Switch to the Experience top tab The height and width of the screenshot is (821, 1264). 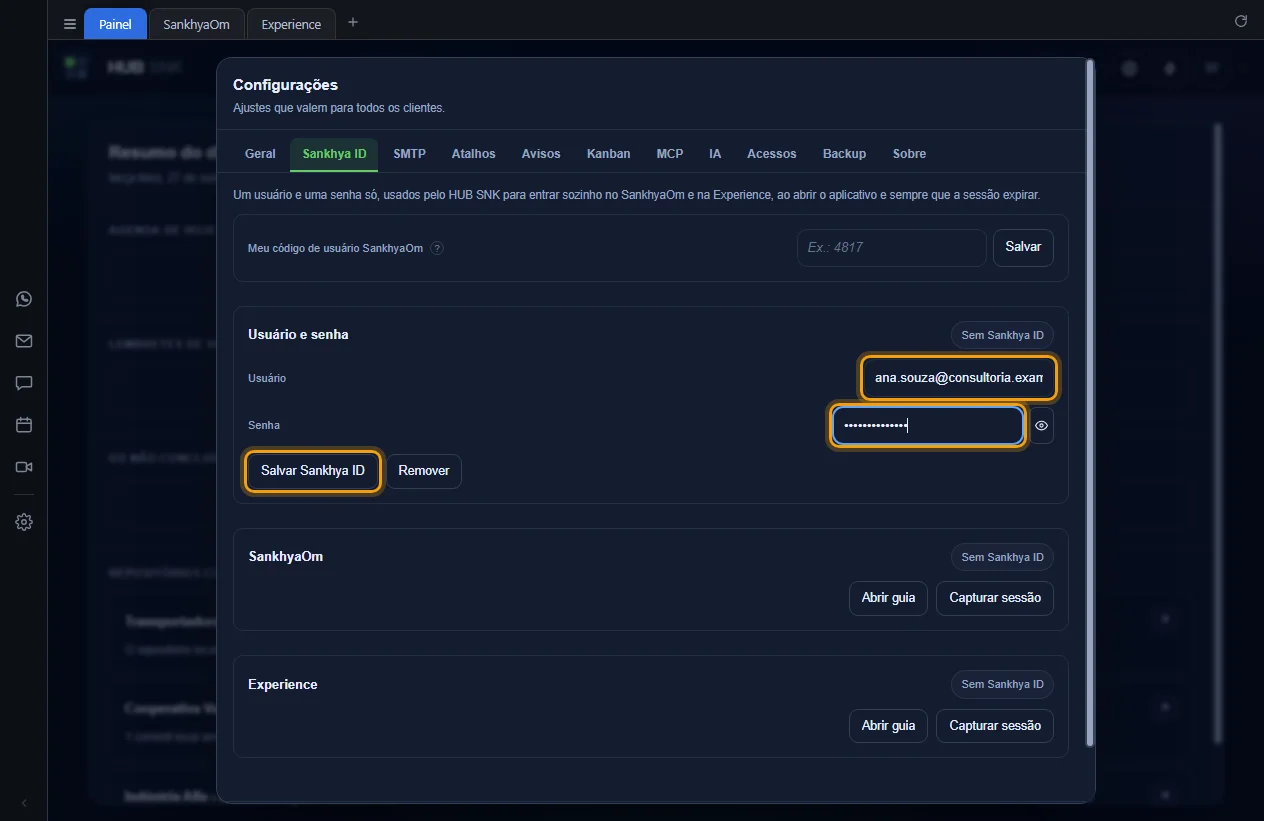pos(291,24)
